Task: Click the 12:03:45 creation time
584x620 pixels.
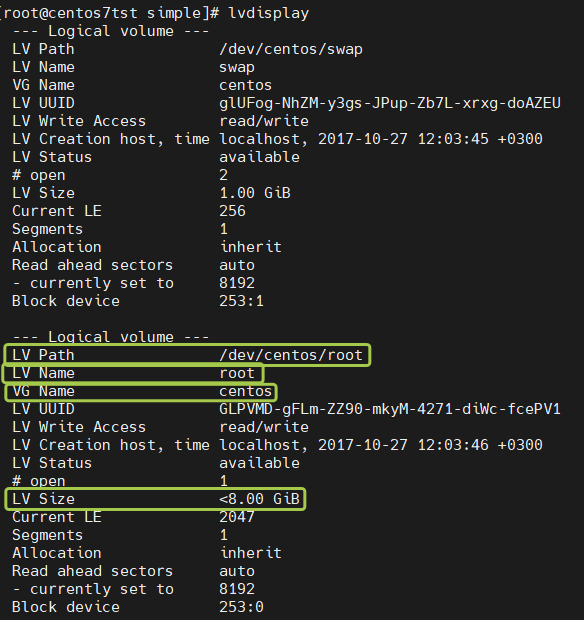Action: click(x=453, y=139)
